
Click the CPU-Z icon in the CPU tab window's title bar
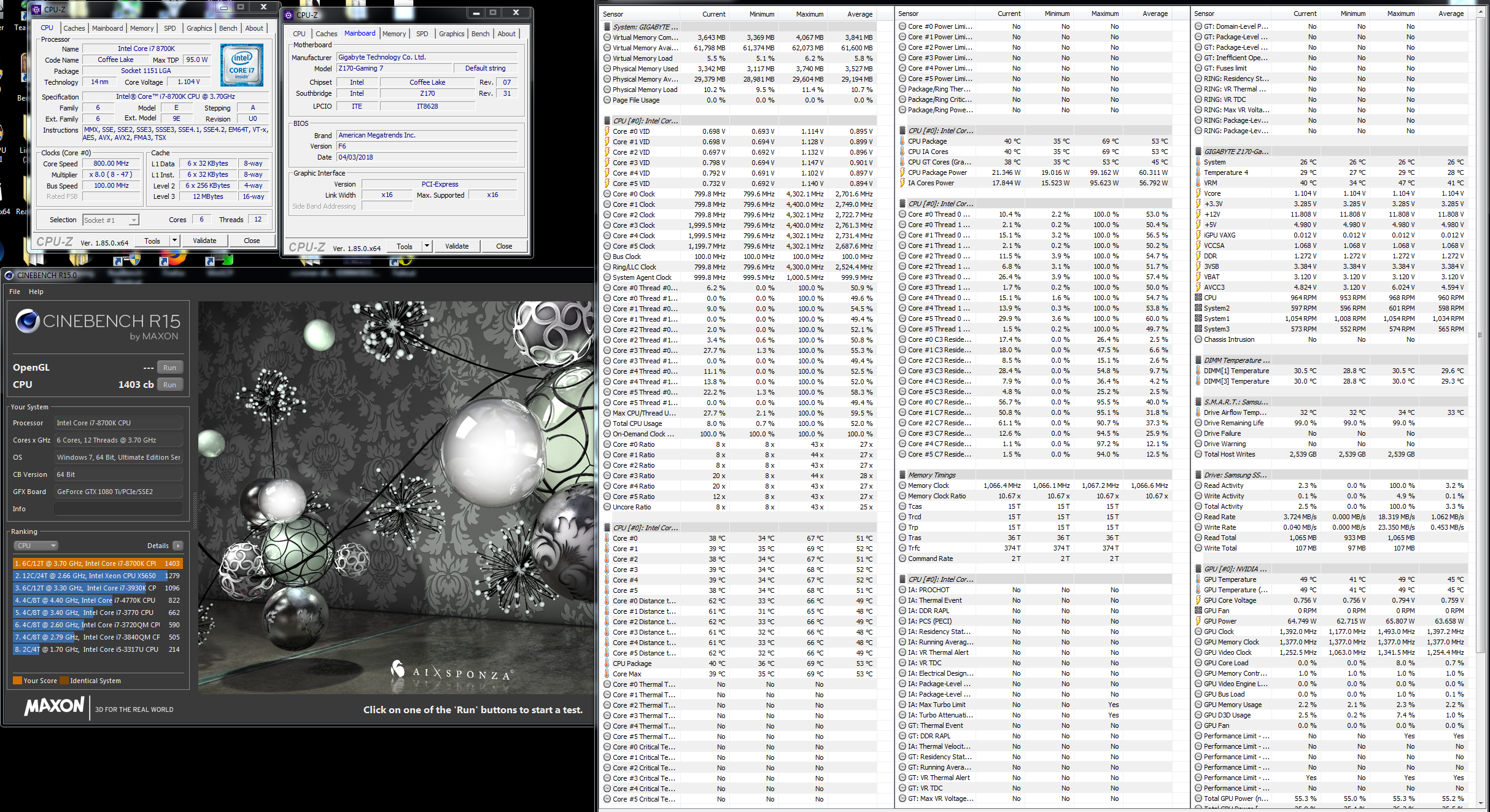point(36,9)
